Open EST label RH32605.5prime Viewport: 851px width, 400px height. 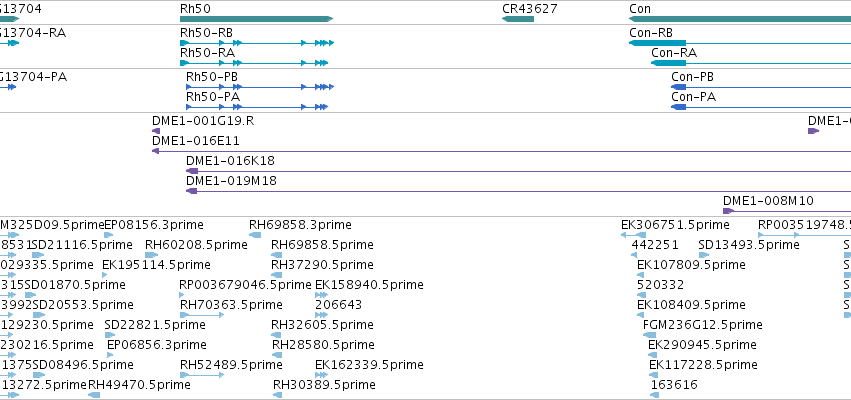click(x=322, y=325)
